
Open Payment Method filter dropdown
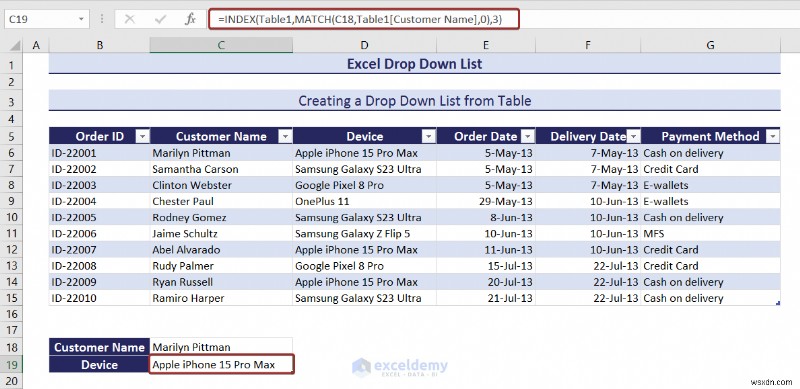pos(773,136)
